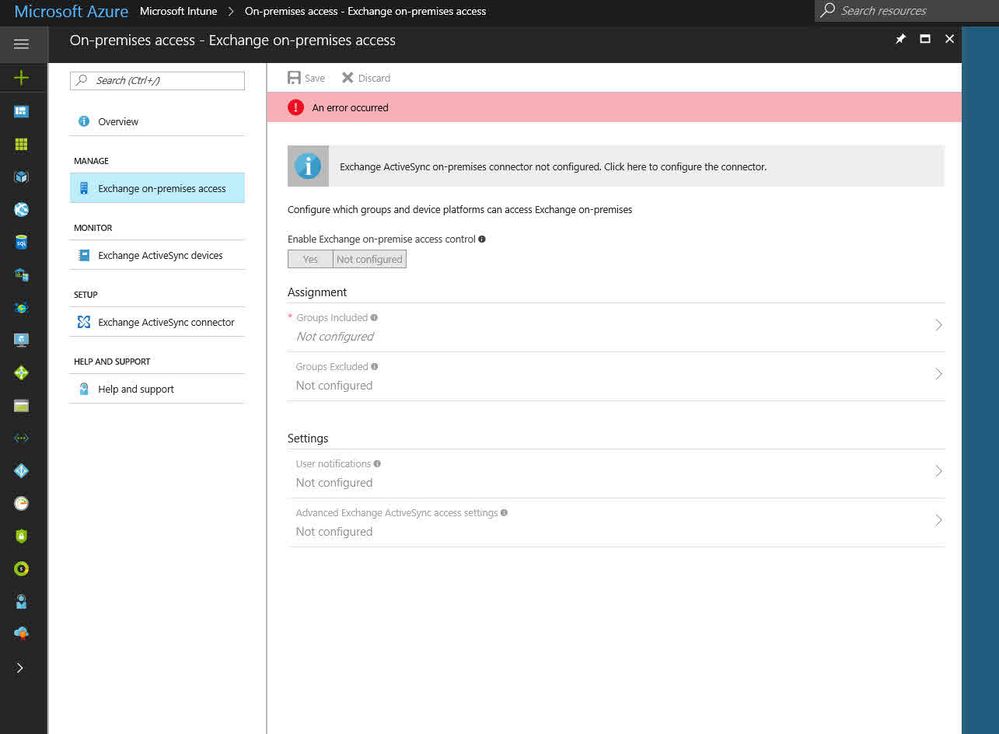
Task: Open the Monitor gauge icon
Action: (21, 503)
